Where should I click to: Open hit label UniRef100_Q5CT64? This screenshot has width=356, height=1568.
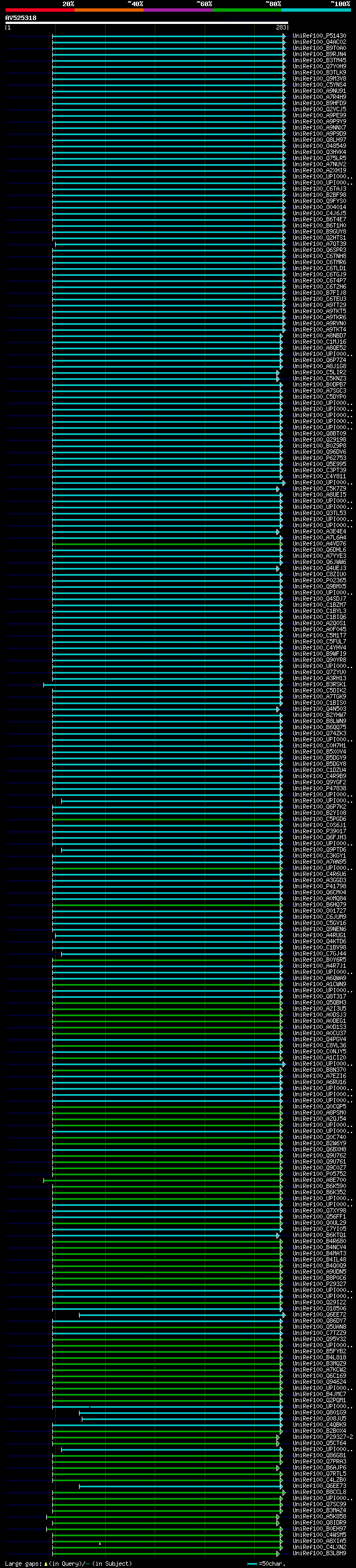coord(319,1443)
